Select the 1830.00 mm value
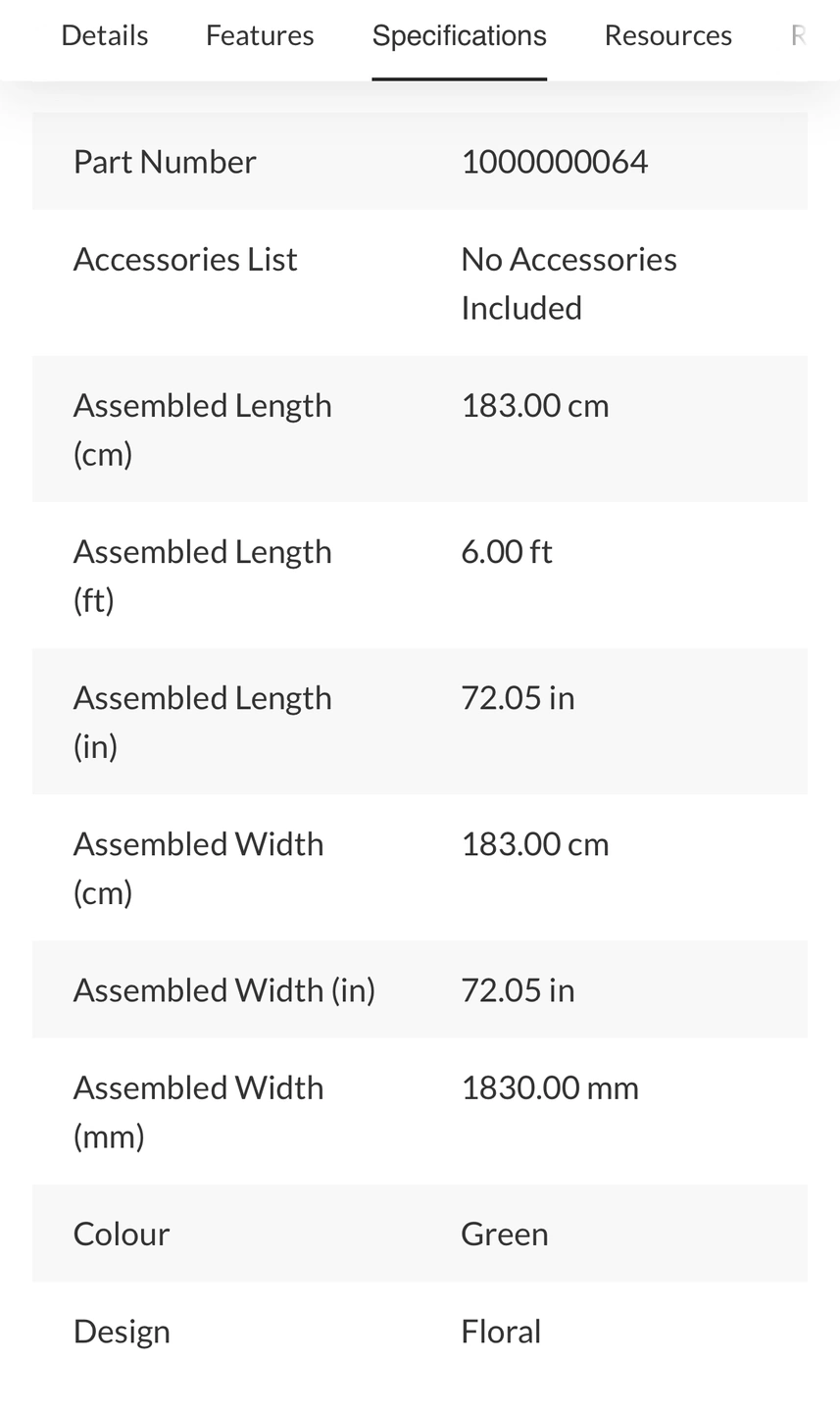Viewport: 840px width, 1412px height. [x=549, y=1087]
